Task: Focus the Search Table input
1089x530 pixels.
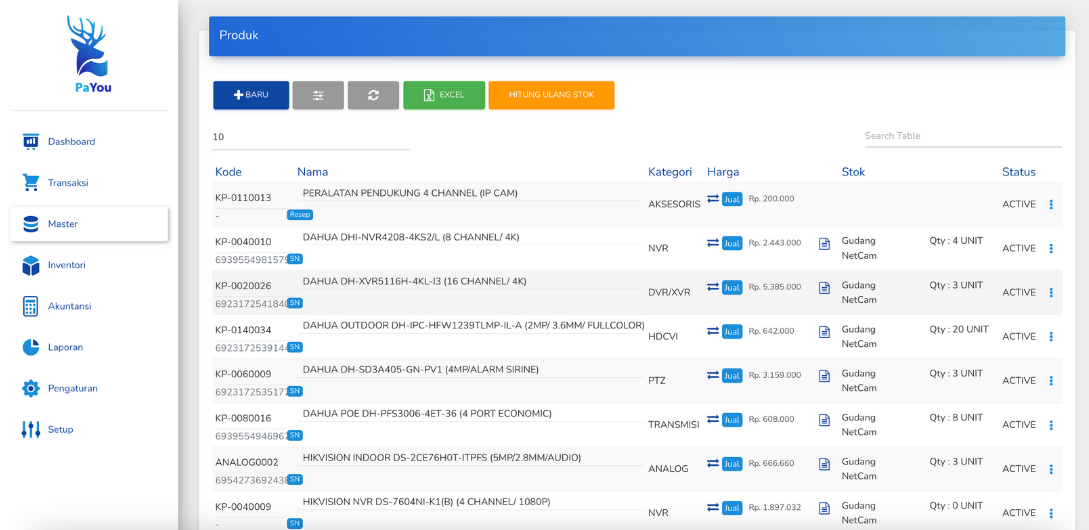Action: coord(963,136)
